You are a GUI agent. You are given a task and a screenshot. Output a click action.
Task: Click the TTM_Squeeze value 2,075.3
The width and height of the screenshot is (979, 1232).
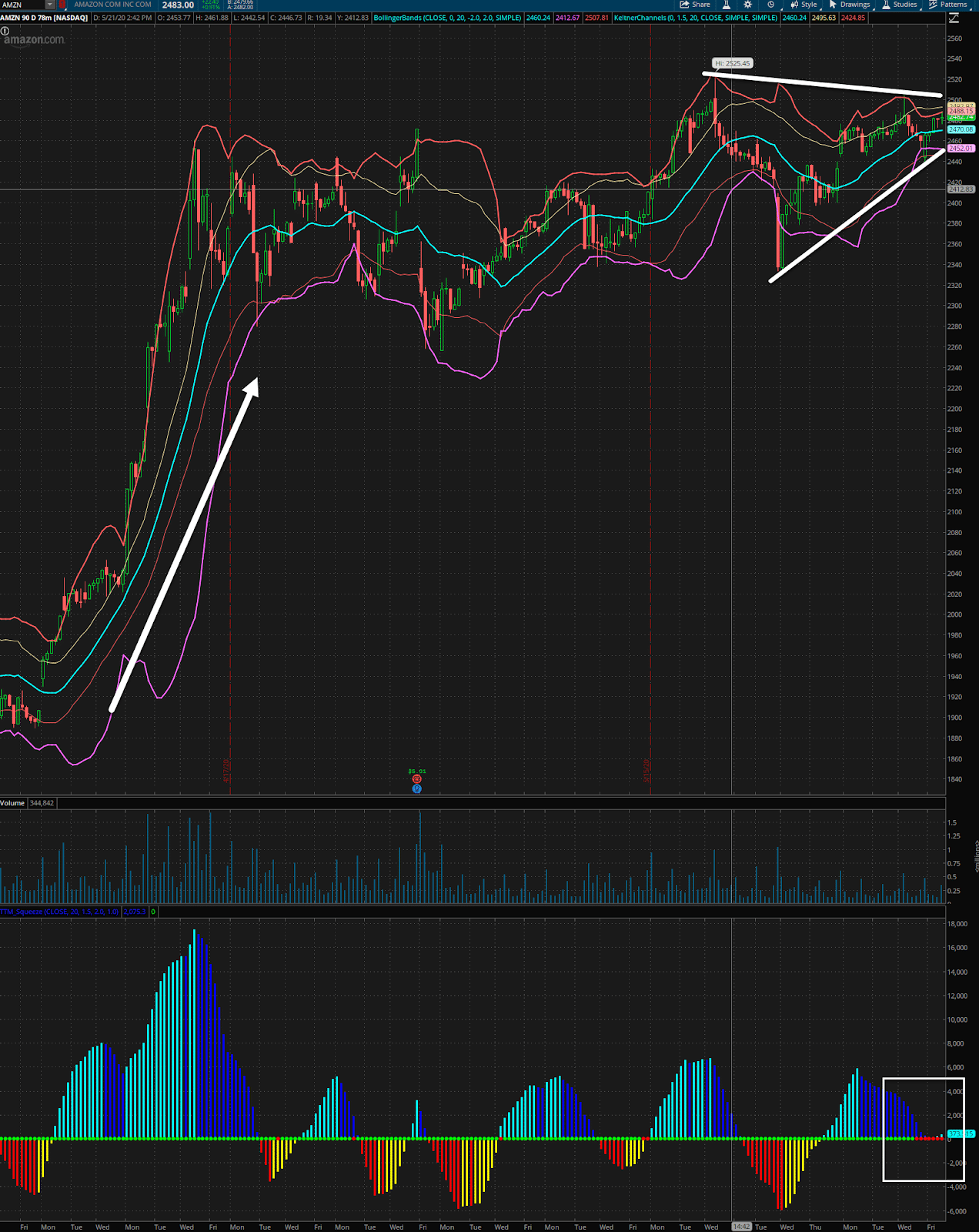tap(134, 912)
